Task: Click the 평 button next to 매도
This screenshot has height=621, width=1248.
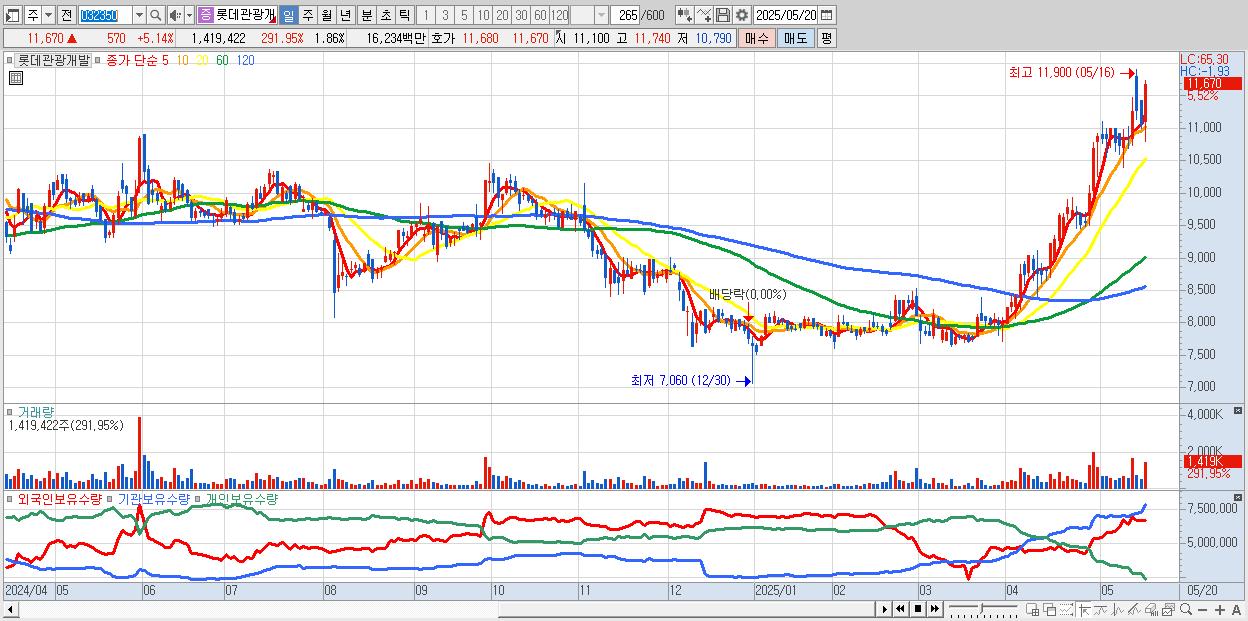Action: tap(826, 38)
